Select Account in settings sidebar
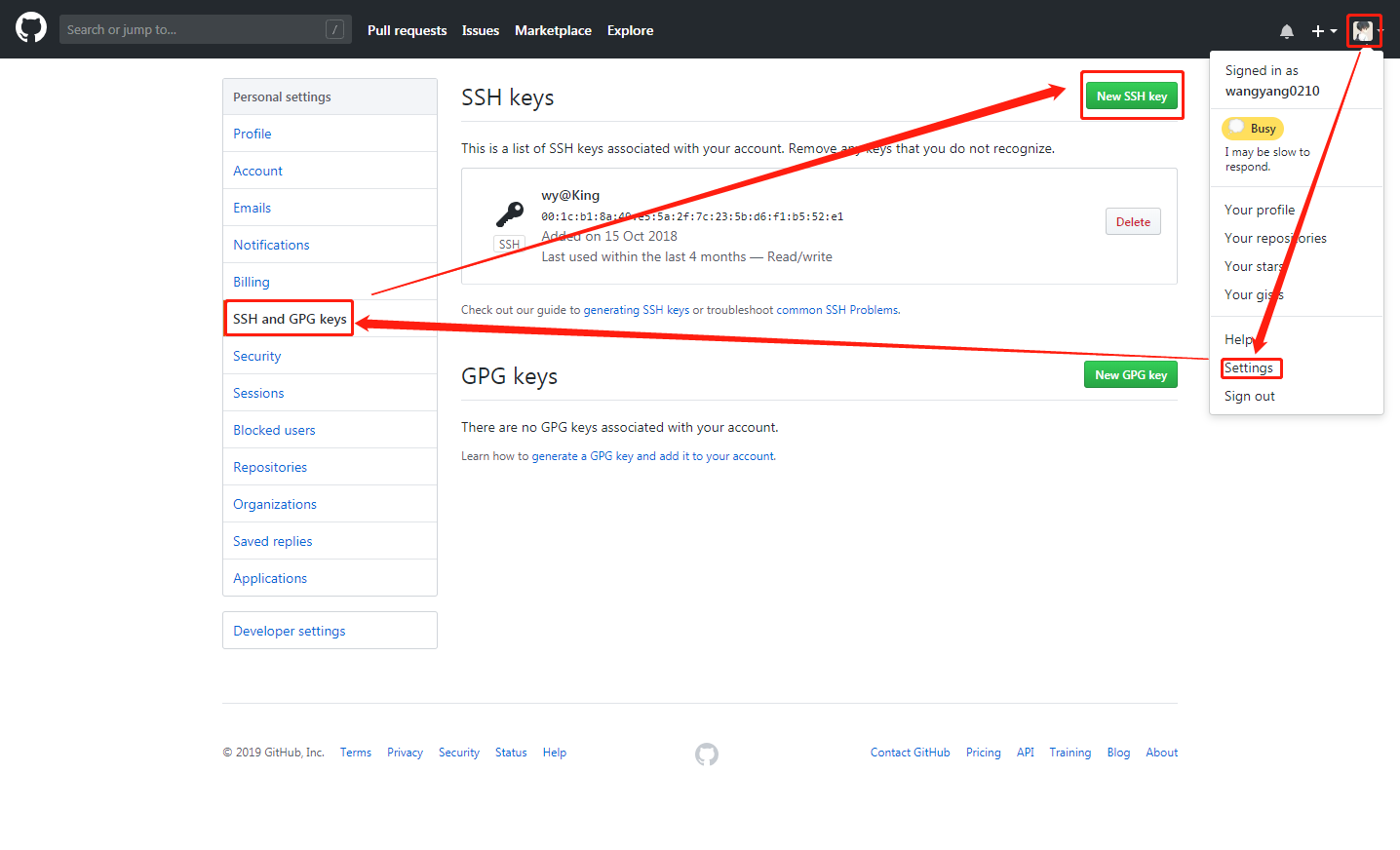1400x850 pixels. click(330, 171)
